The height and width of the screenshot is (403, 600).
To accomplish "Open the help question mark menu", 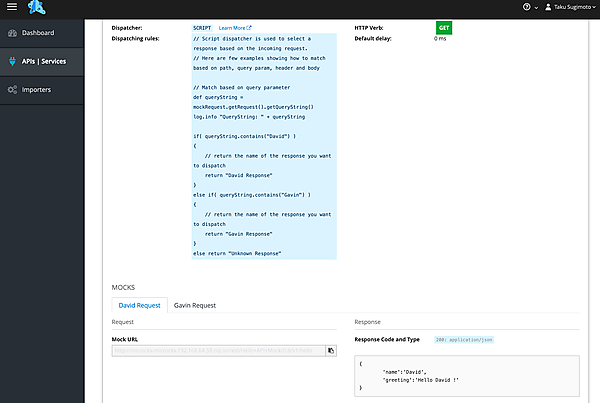I will coord(527,8).
